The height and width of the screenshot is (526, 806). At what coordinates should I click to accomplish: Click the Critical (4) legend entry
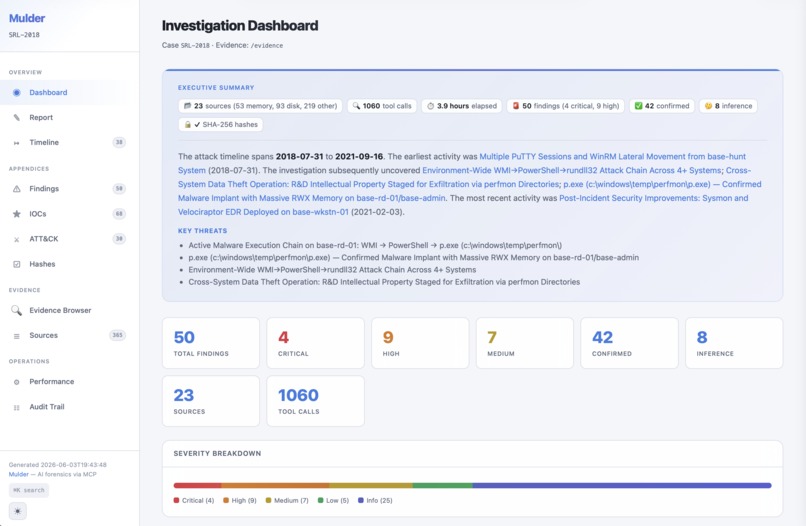(x=194, y=500)
